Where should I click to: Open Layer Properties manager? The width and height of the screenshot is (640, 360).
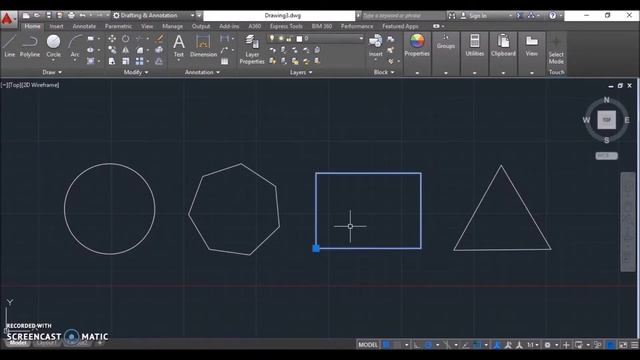pos(252,49)
